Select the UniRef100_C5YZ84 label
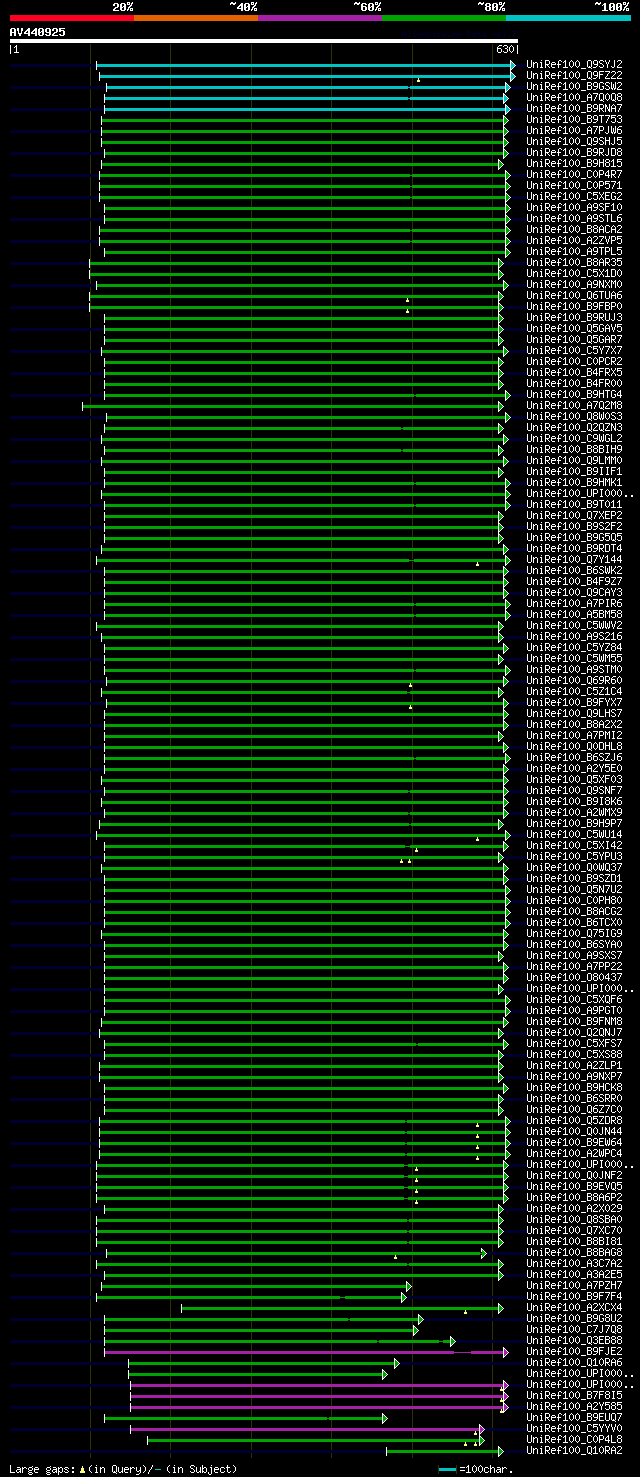The width and height of the screenshot is (640, 1477). 574,647
